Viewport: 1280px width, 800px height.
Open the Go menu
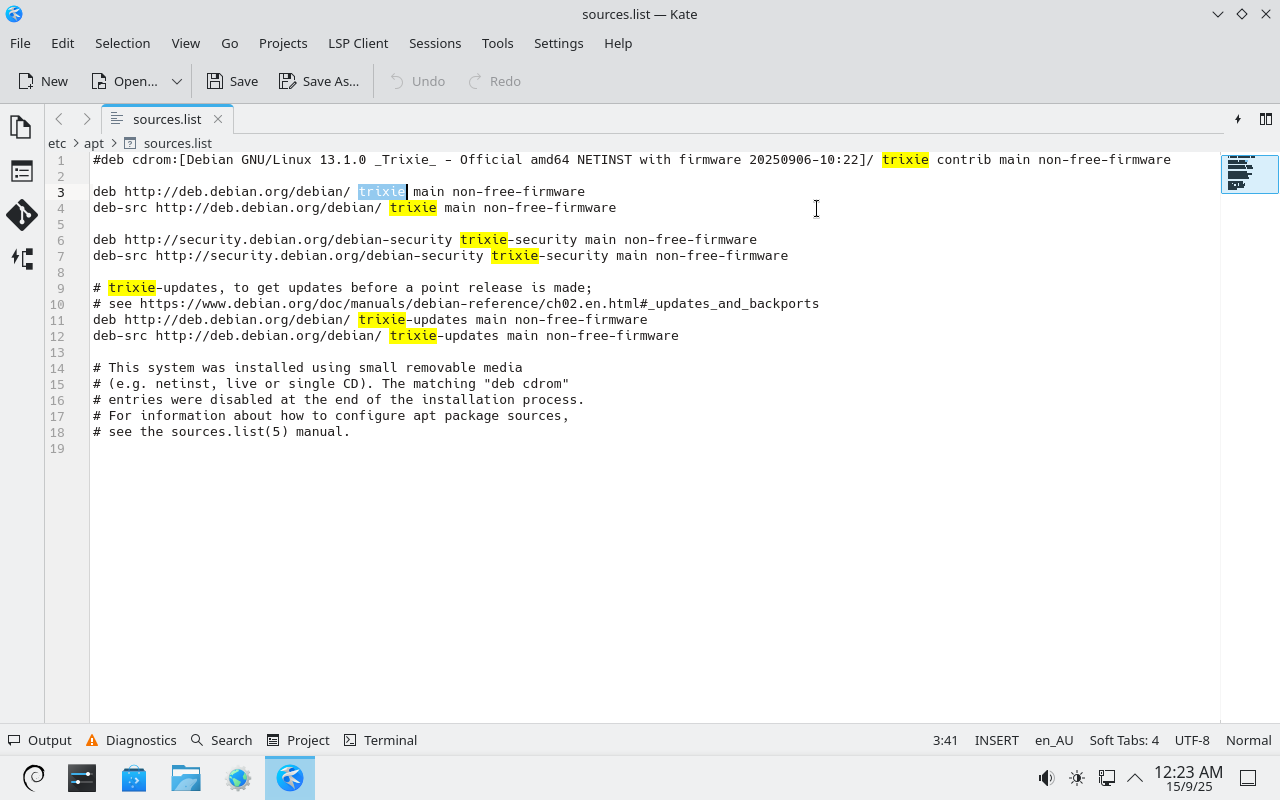[x=230, y=43]
